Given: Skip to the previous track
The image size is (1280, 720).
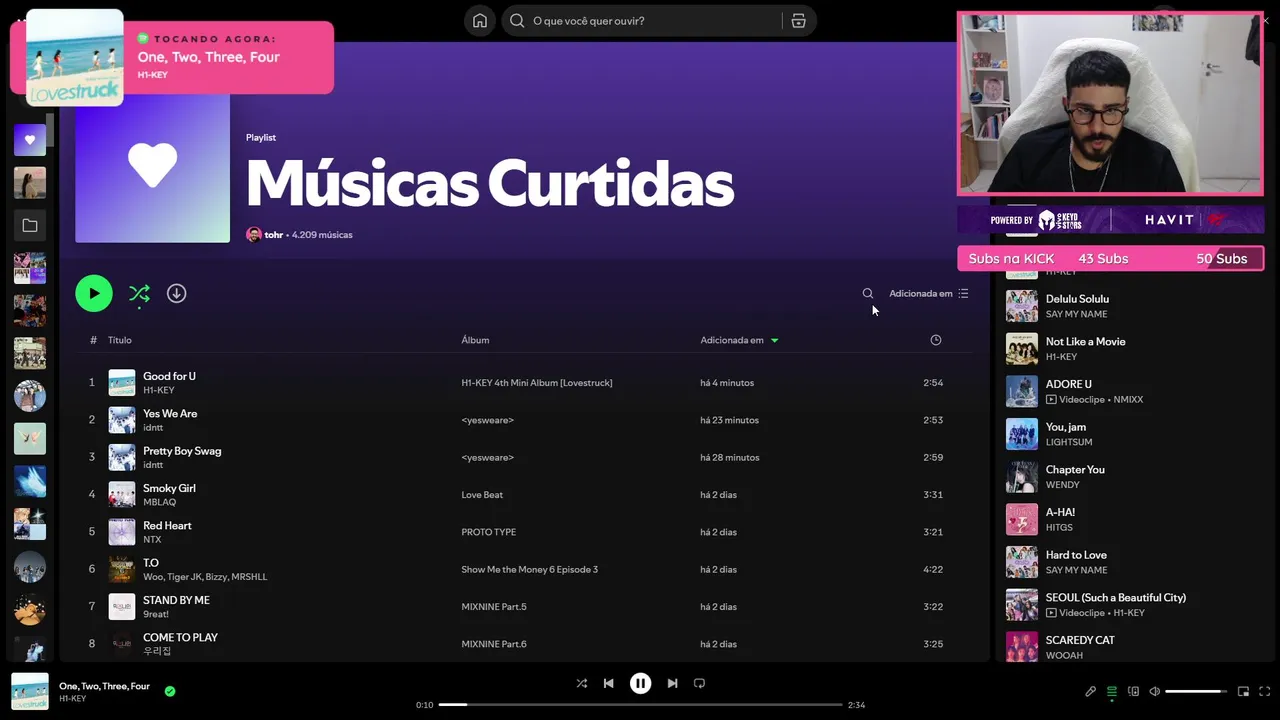Looking at the screenshot, I should (608, 683).
